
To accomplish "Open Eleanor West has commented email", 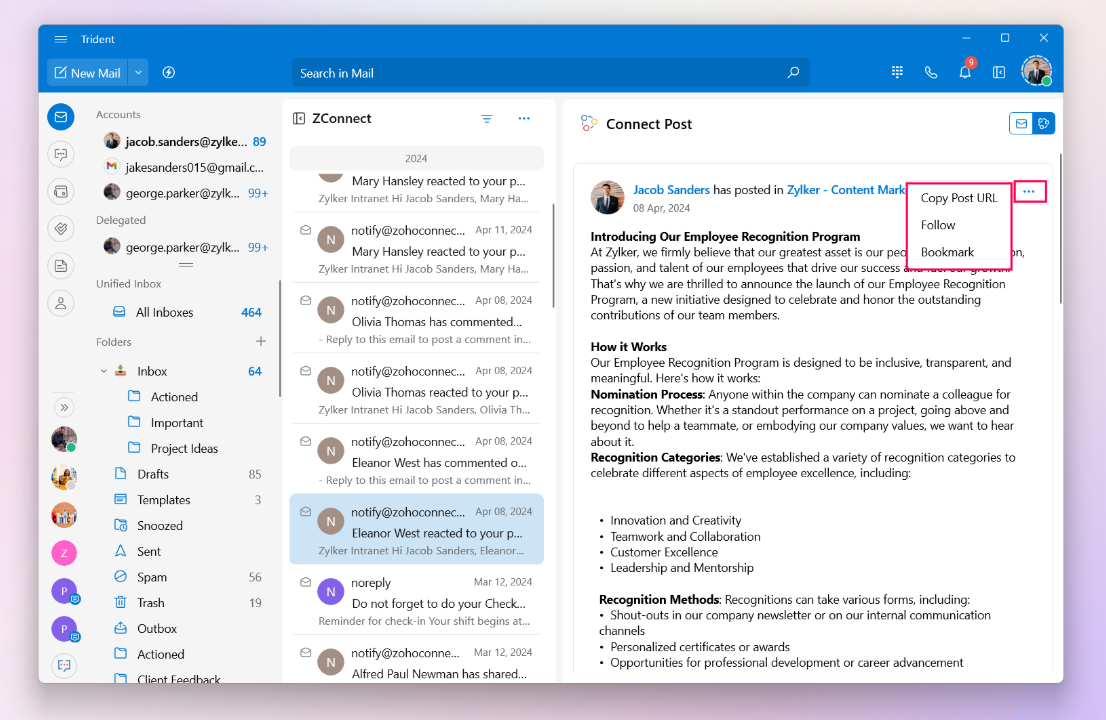I will 416,459.
